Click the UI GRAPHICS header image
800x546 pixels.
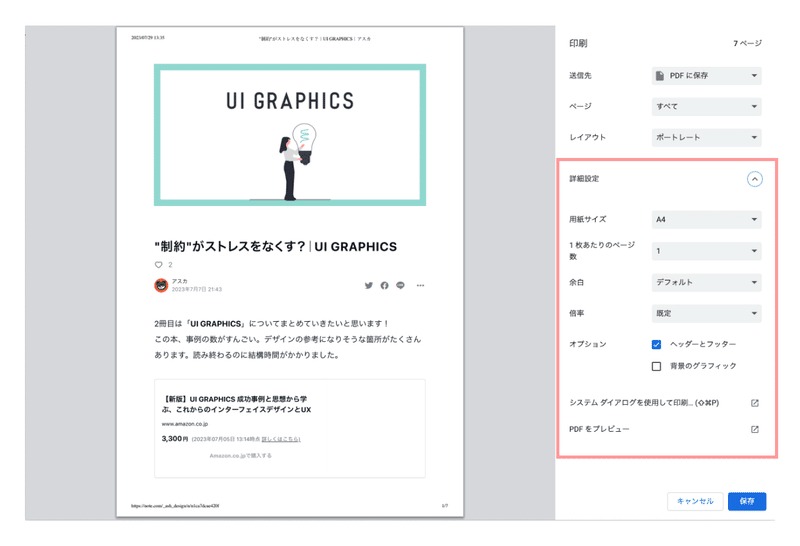tap(290, 135)
